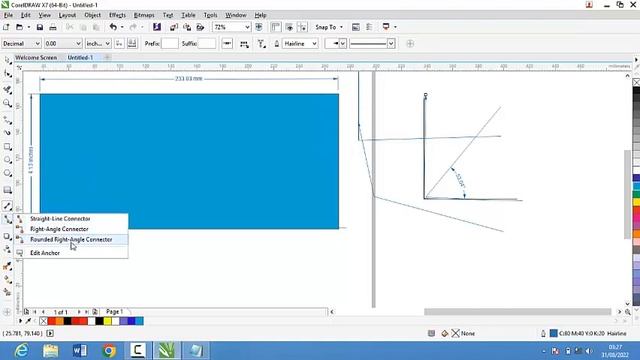Select the Shape tool in toolbox
Screen dimensions: 640x360
click(7, 74)
